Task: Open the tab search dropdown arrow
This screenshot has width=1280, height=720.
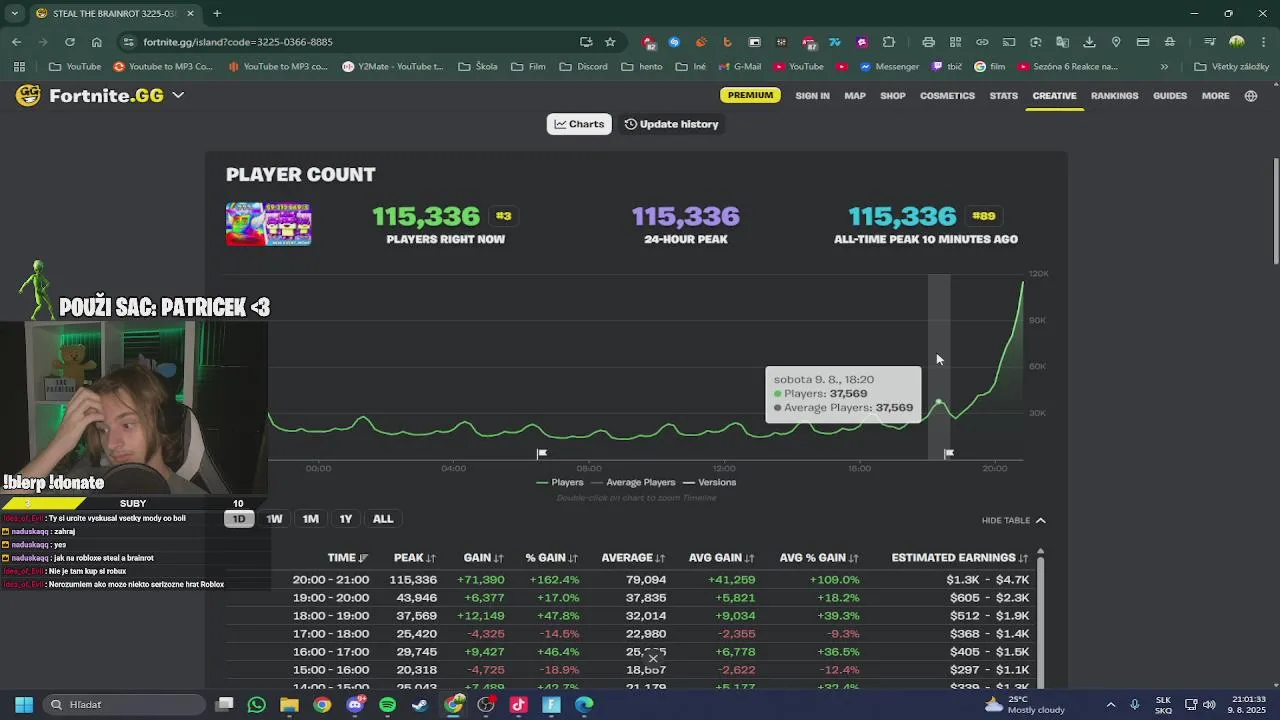Action: point(14,13)
